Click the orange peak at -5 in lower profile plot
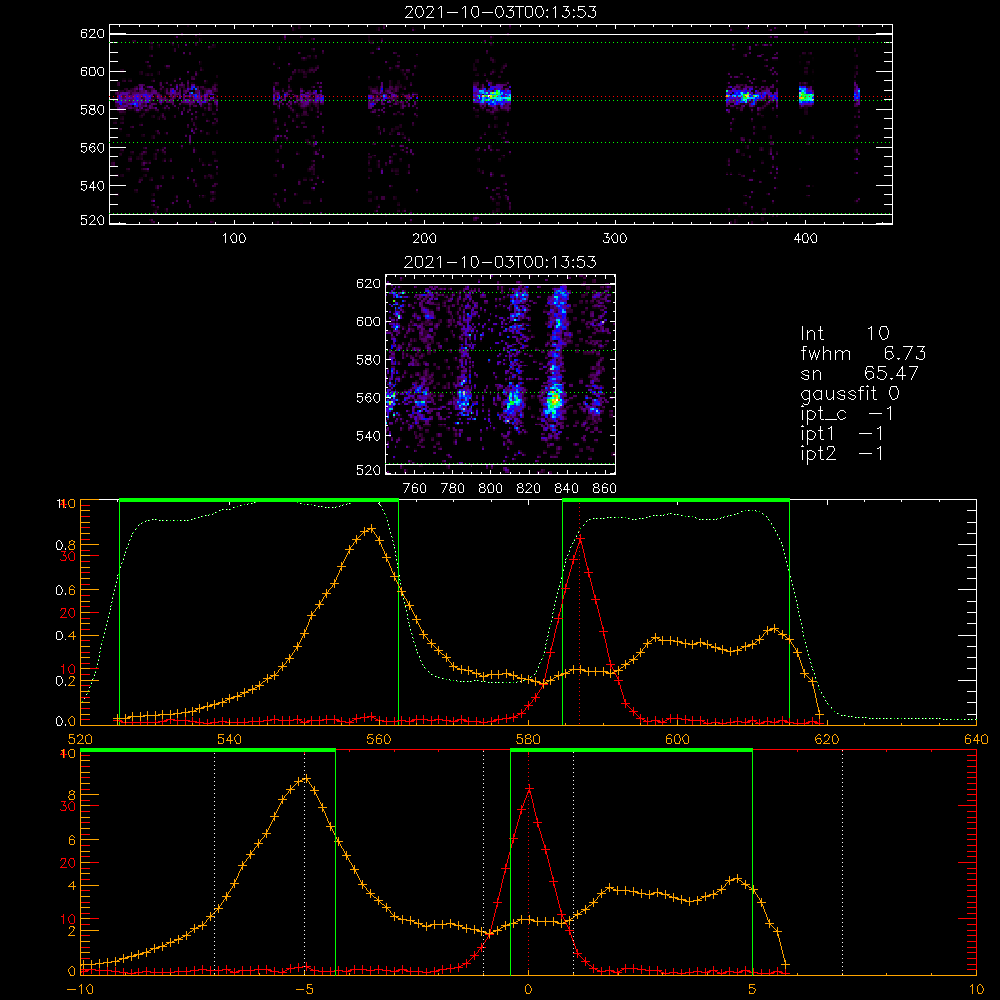 [x=306, y=779]
